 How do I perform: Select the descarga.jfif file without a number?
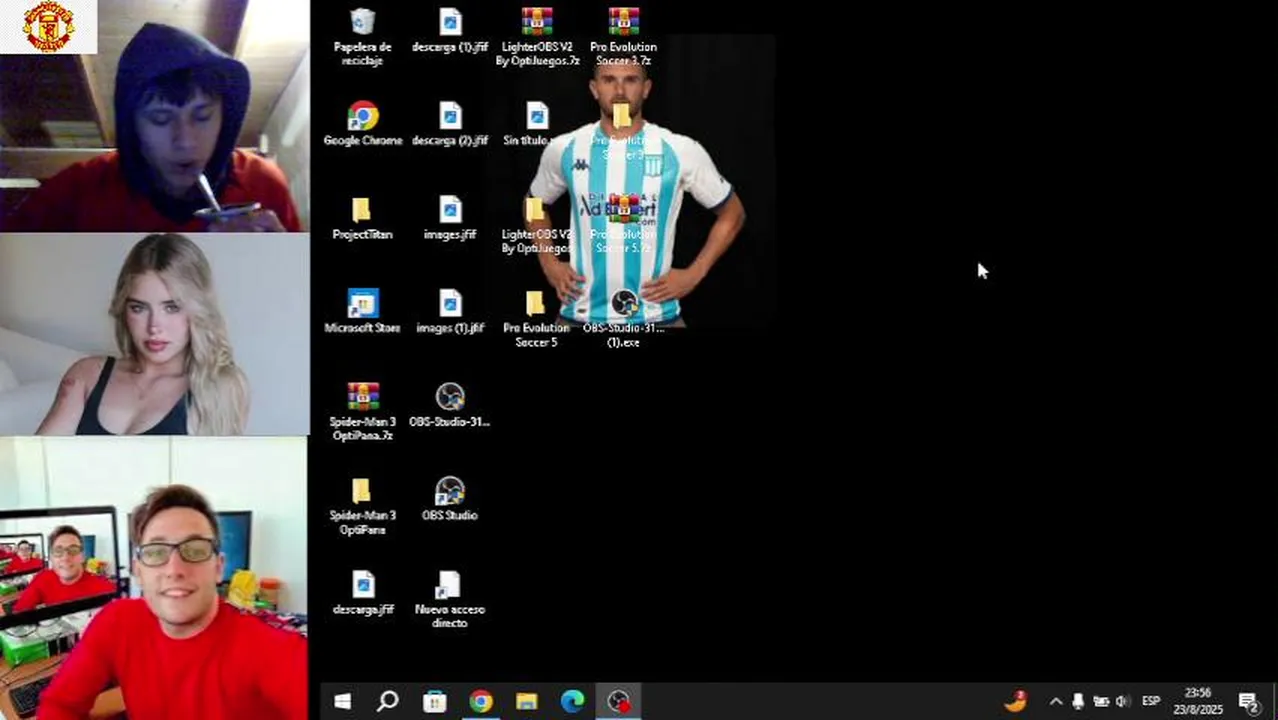click(362, 593)
